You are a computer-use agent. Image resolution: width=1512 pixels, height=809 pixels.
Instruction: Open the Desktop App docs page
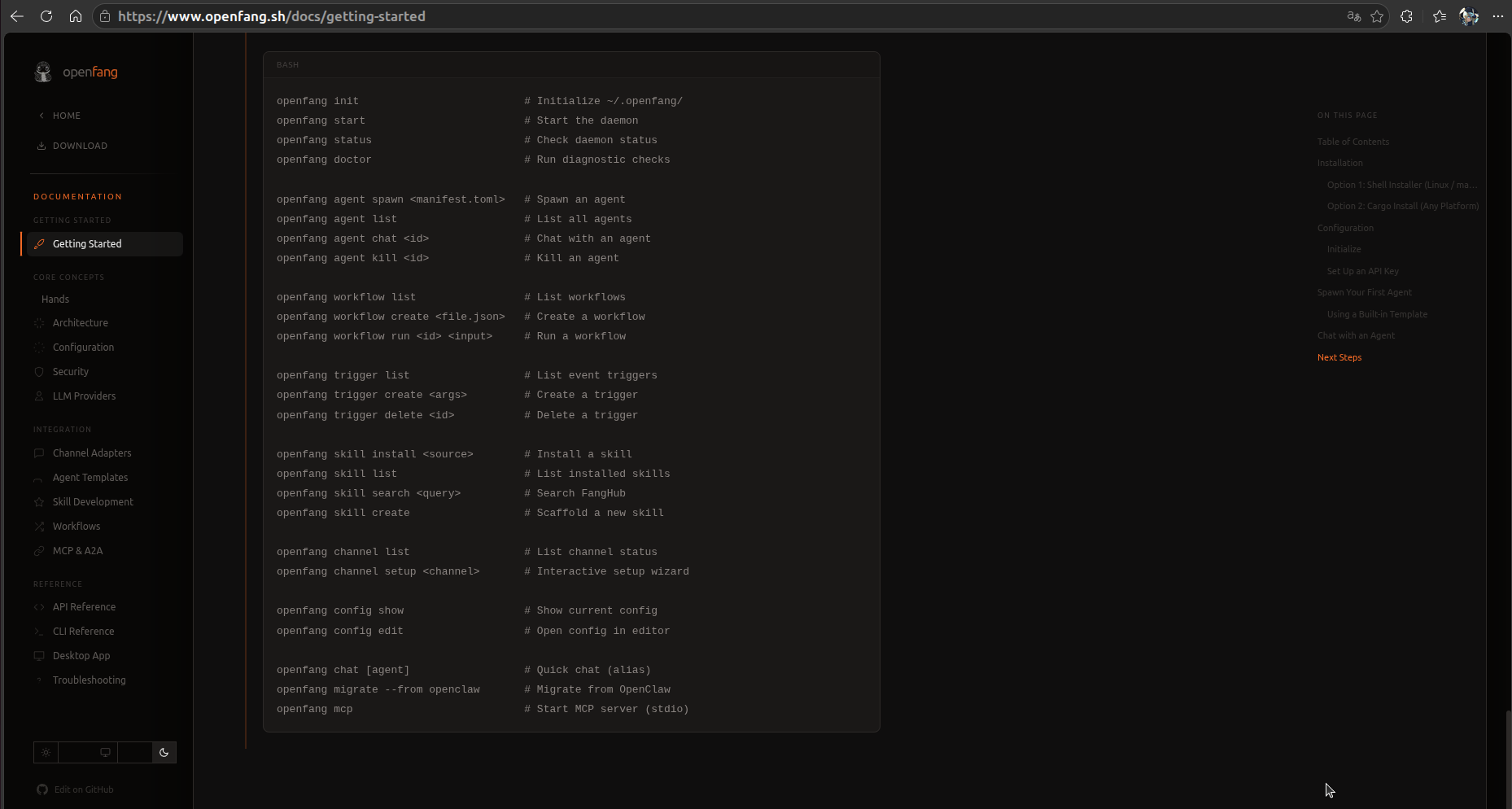point(81,656)
